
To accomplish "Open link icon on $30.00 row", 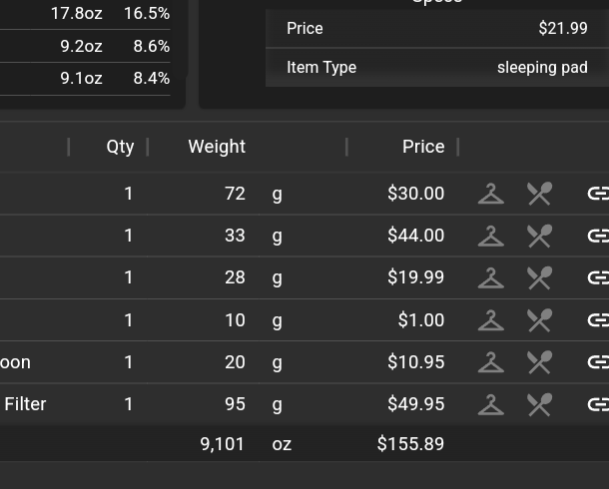I will [598, 193].
